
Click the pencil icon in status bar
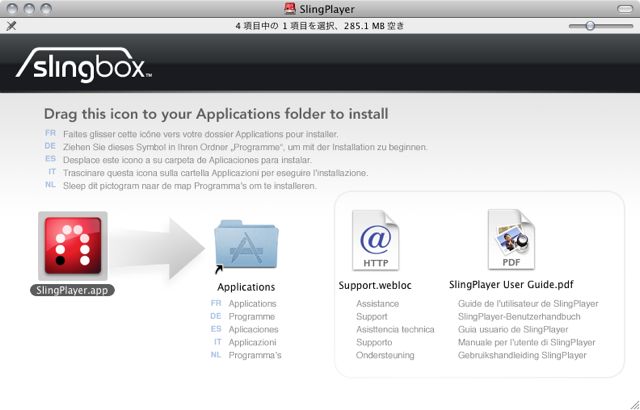click(11, 26)
